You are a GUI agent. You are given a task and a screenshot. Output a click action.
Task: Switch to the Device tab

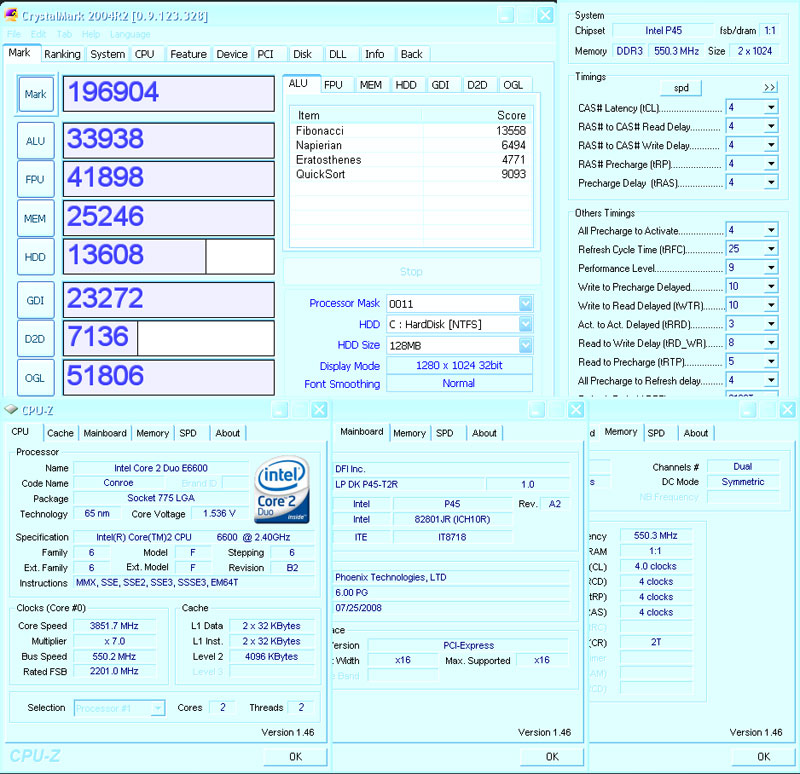tap(232, 54)
